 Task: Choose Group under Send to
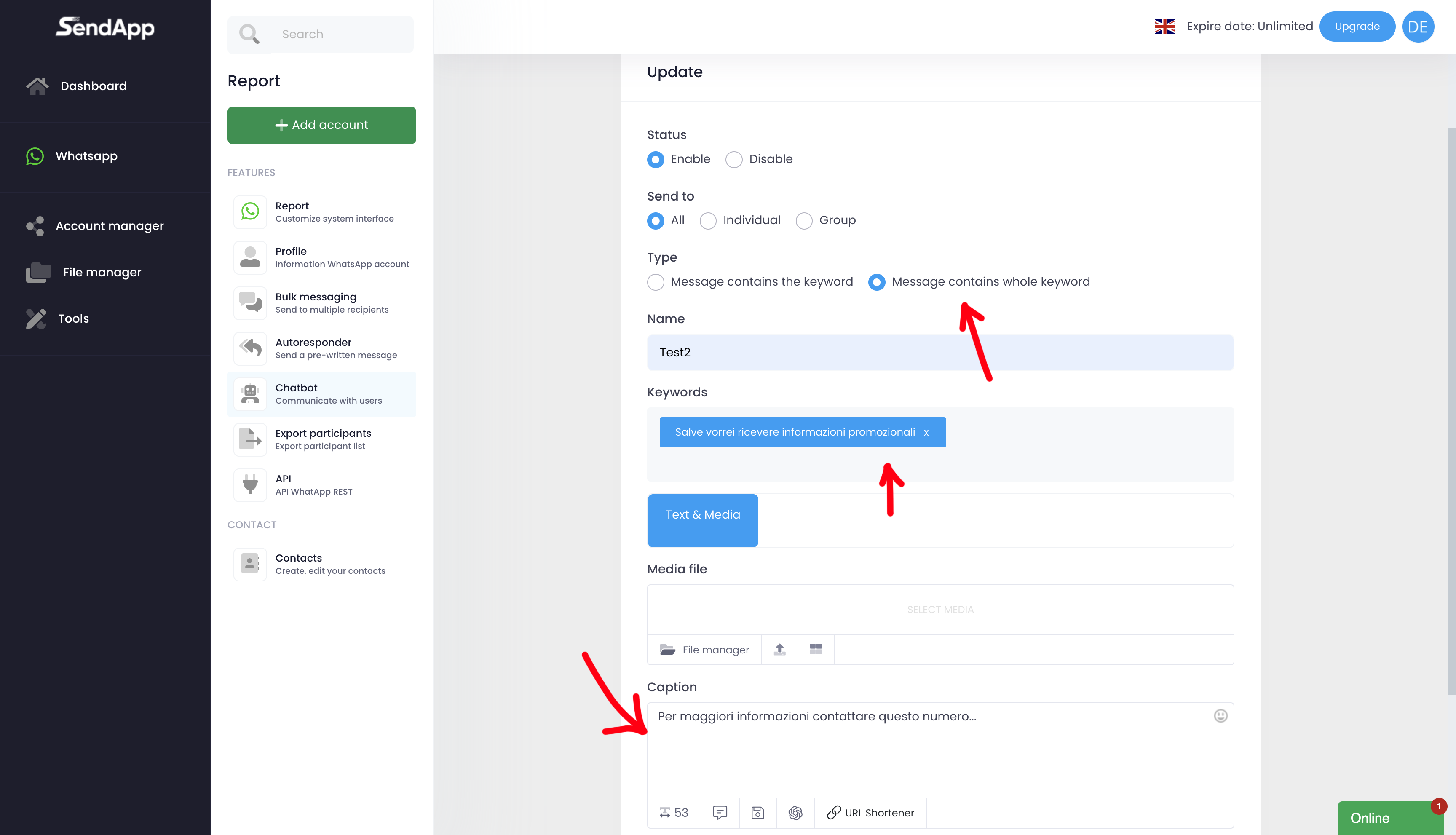(x=804, y=221)
